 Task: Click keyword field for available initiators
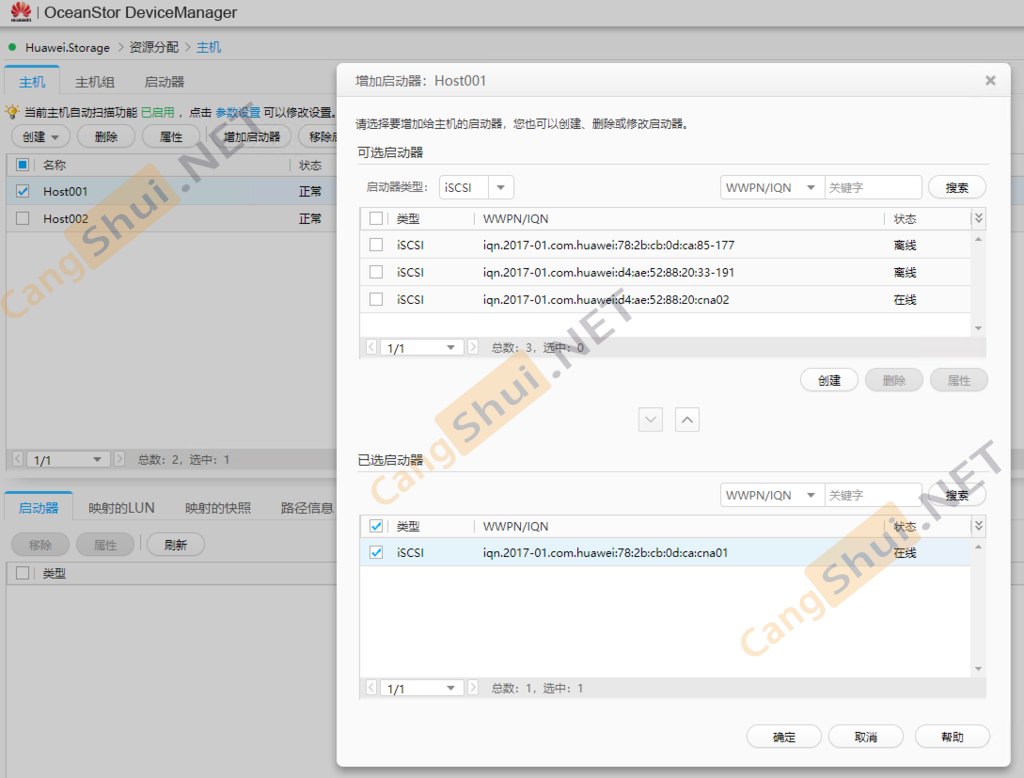(x=873, y=187)
